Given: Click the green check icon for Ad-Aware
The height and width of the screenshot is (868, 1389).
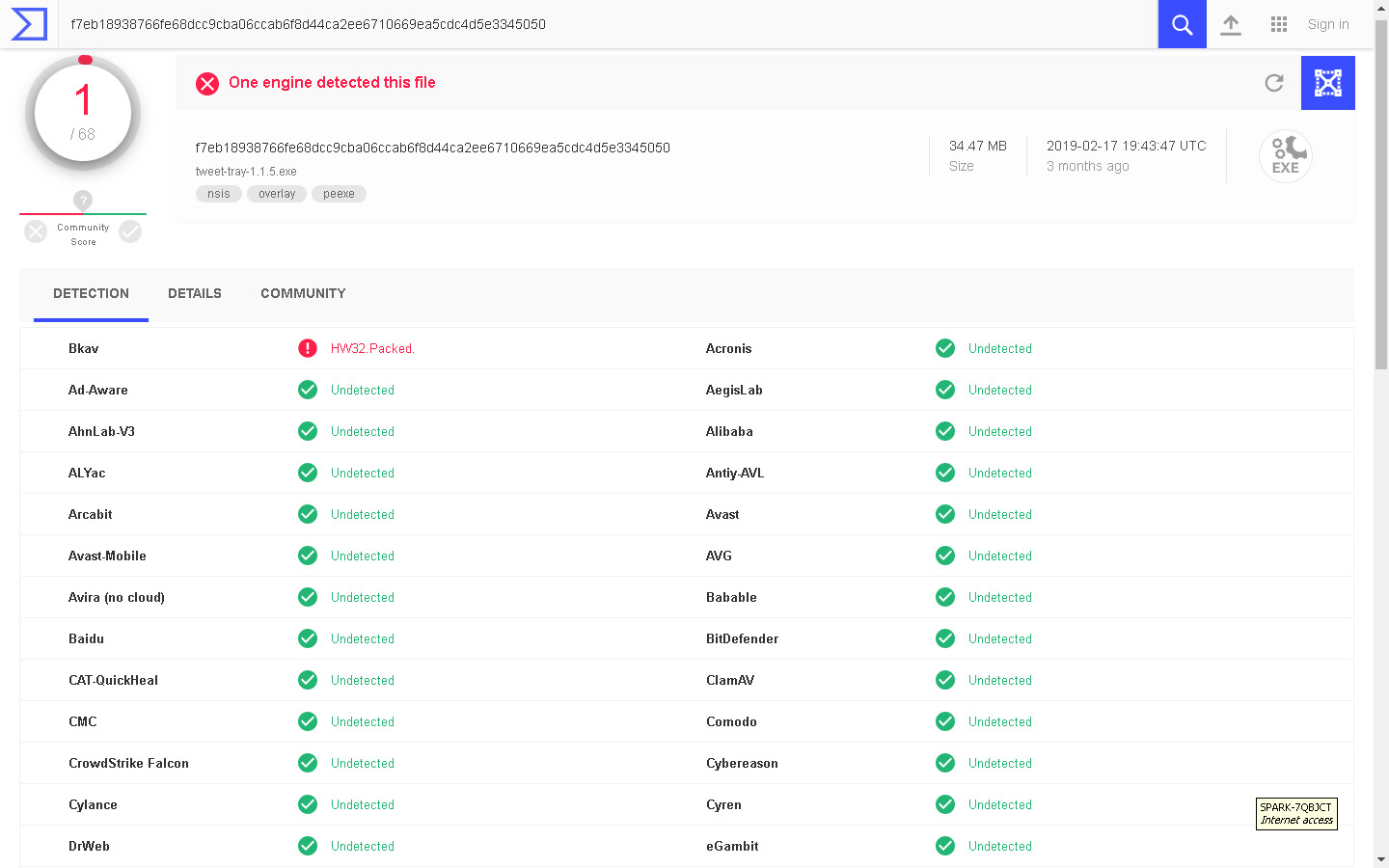Looking at the screenshot, I should coord(308,390).
